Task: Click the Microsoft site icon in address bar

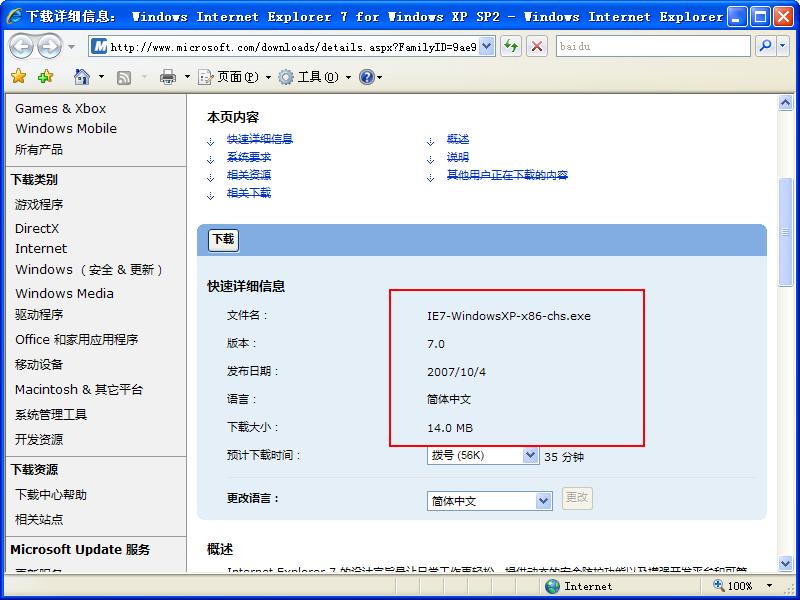Action: 99,47
